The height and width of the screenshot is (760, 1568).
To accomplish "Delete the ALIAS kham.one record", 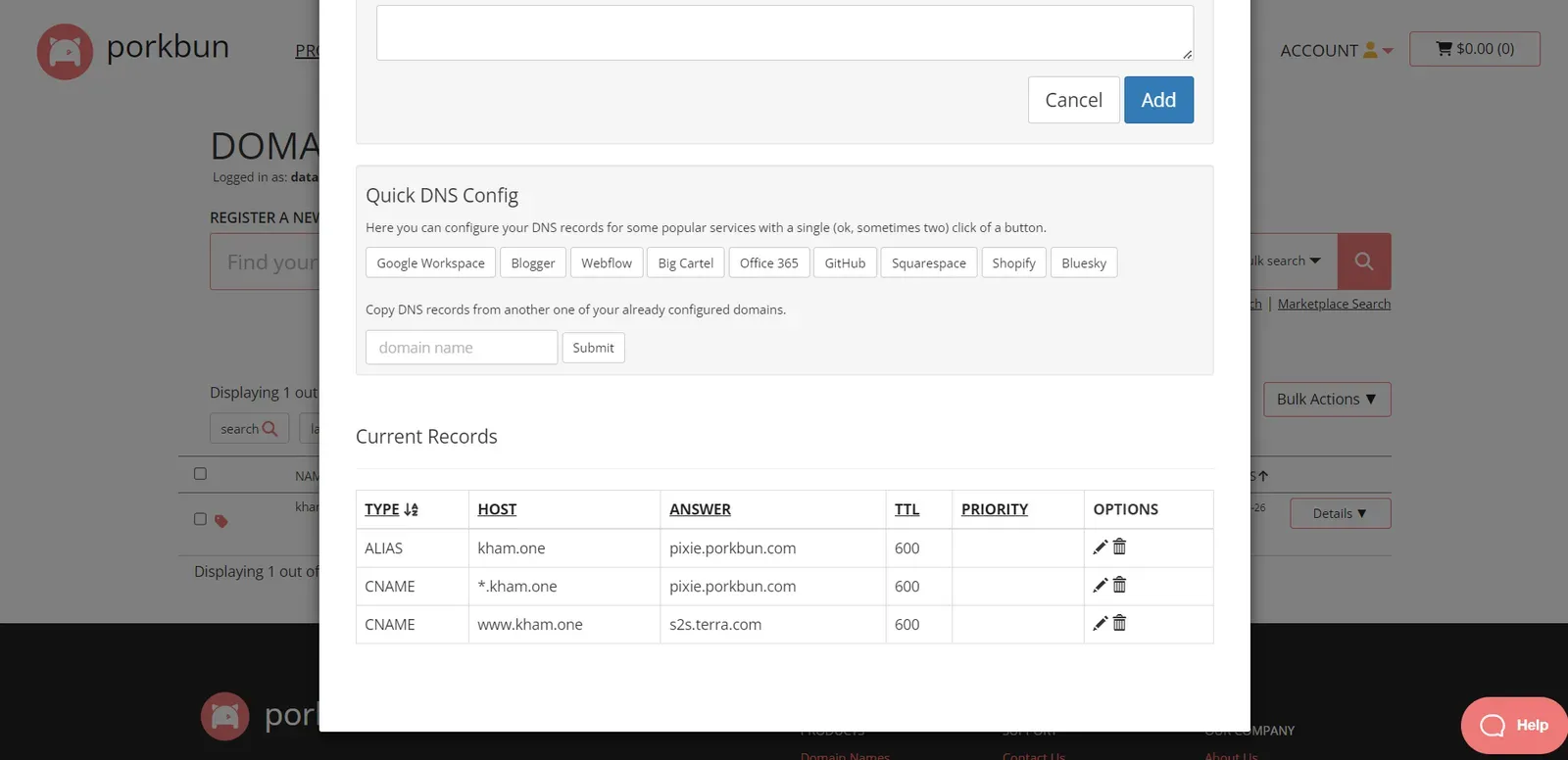I will (x=1119, y=546).
